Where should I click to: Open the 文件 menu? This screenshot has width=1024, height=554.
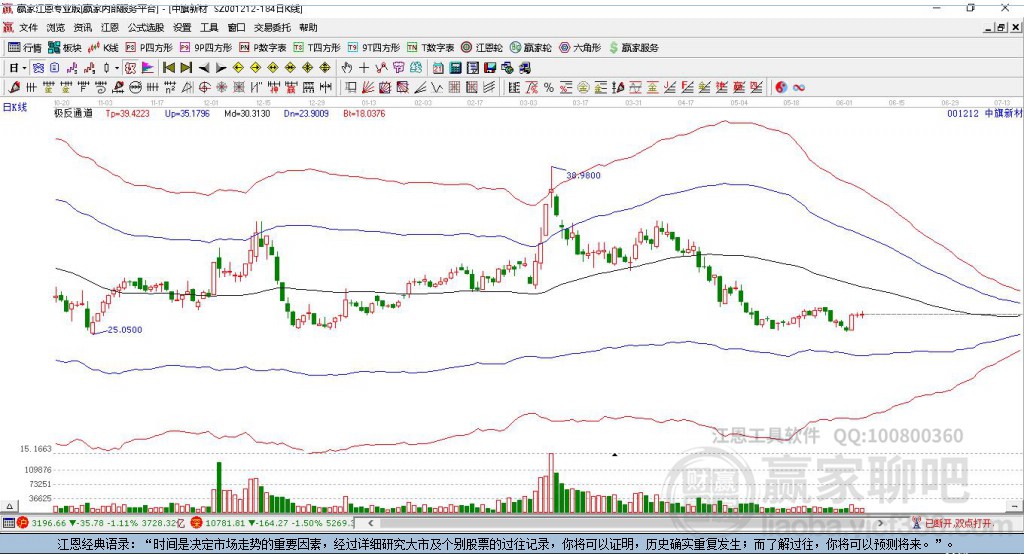click(28, 27)
